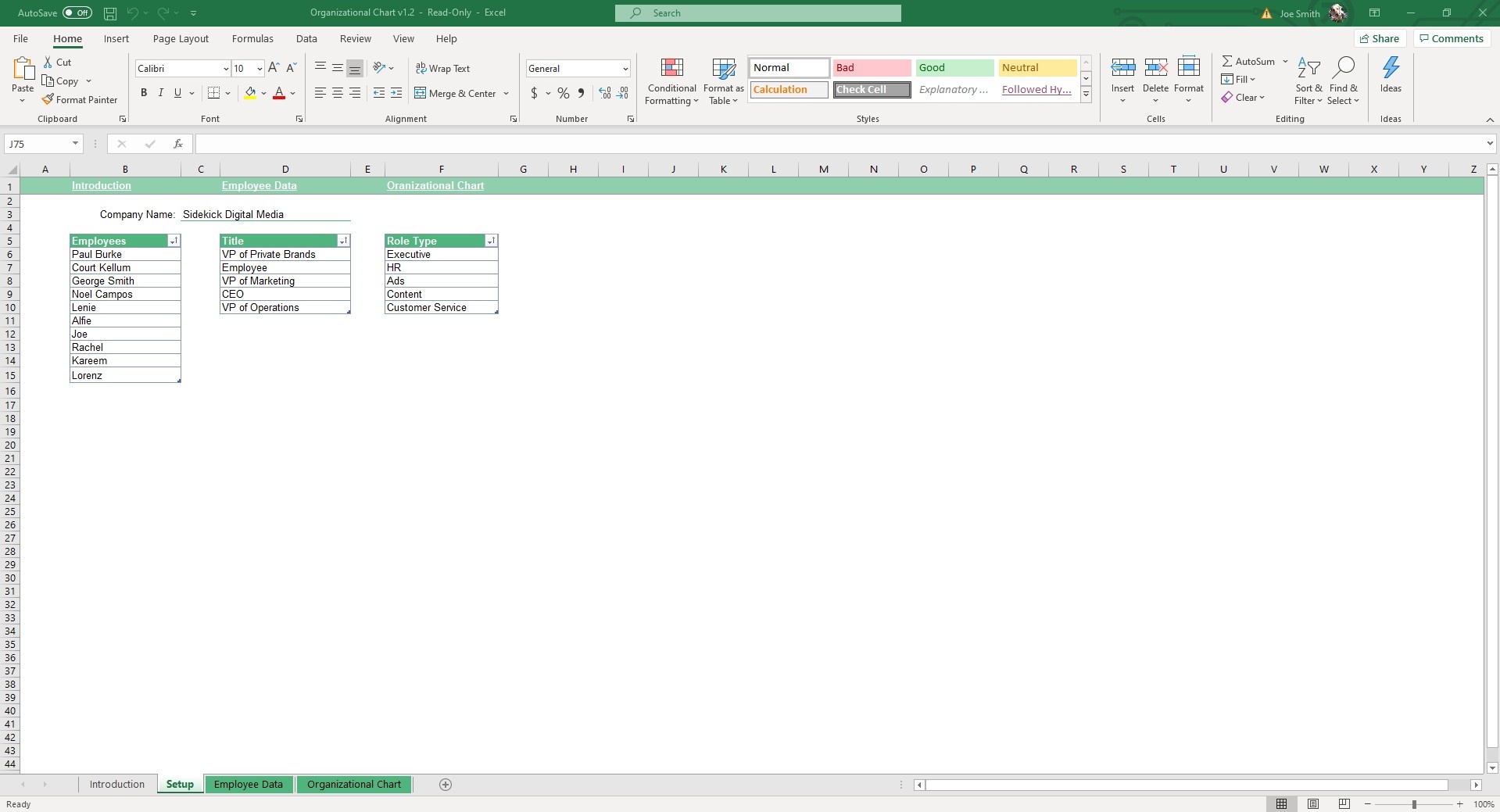The image size is (1500, 812).
Task: Click Decrease Decimal icon
Action: click(622, 93)
